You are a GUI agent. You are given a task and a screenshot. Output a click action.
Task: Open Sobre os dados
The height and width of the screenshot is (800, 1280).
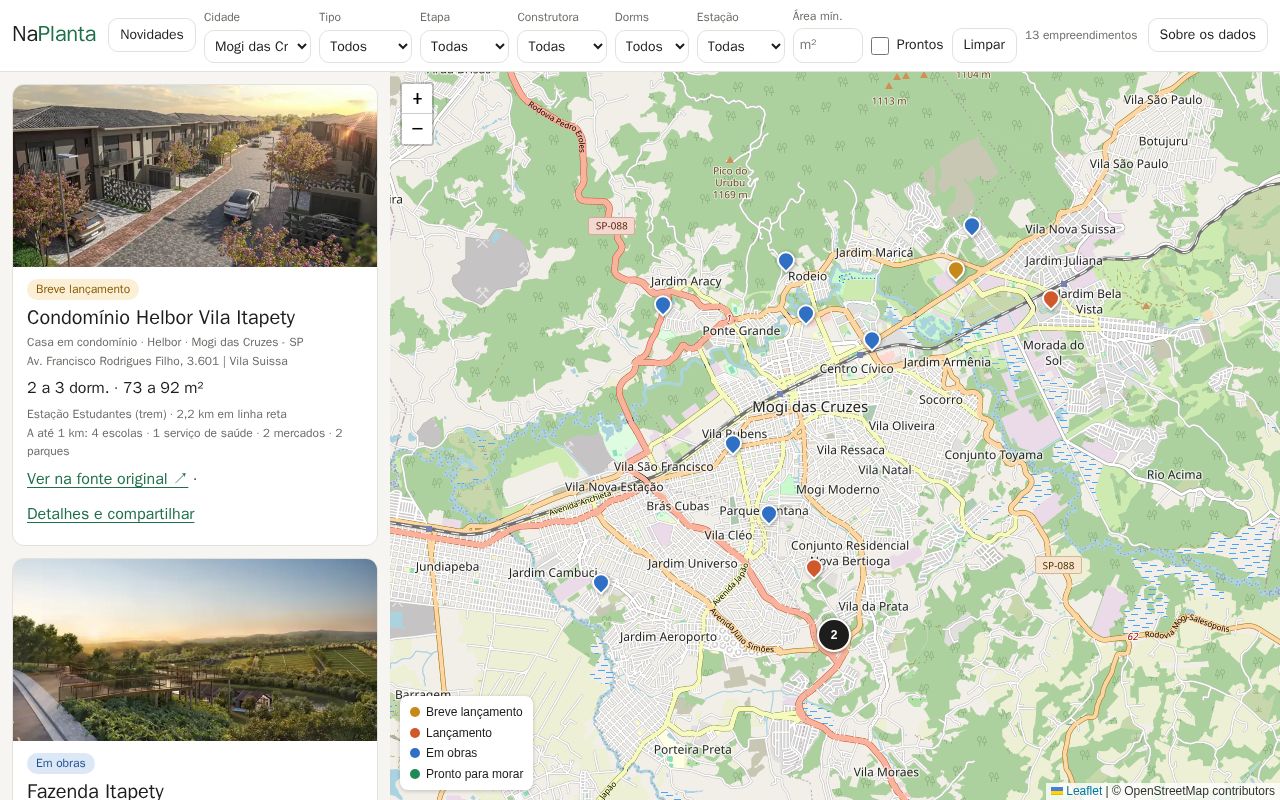click(x=1208, y=35)
